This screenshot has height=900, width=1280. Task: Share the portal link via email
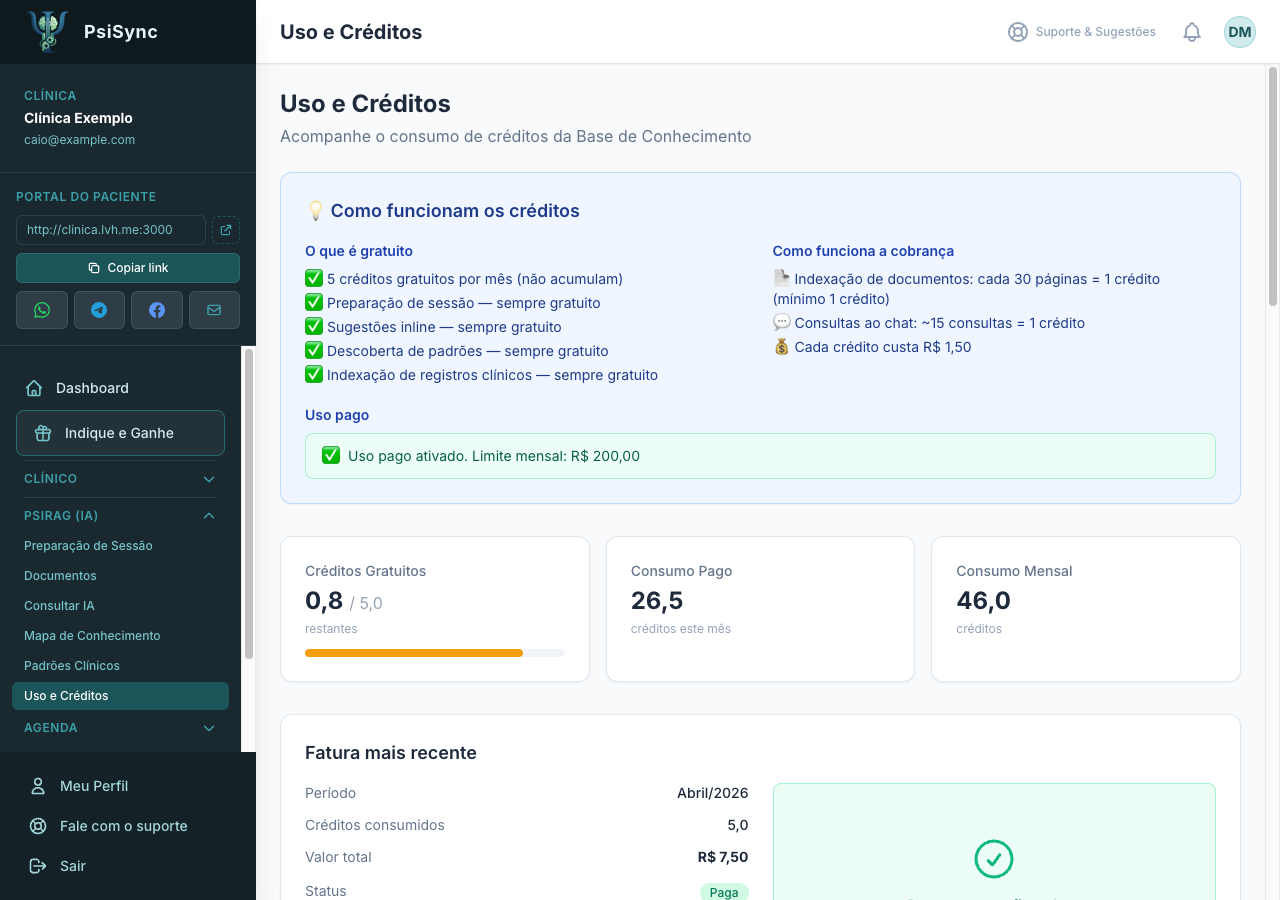coord(214,310)
